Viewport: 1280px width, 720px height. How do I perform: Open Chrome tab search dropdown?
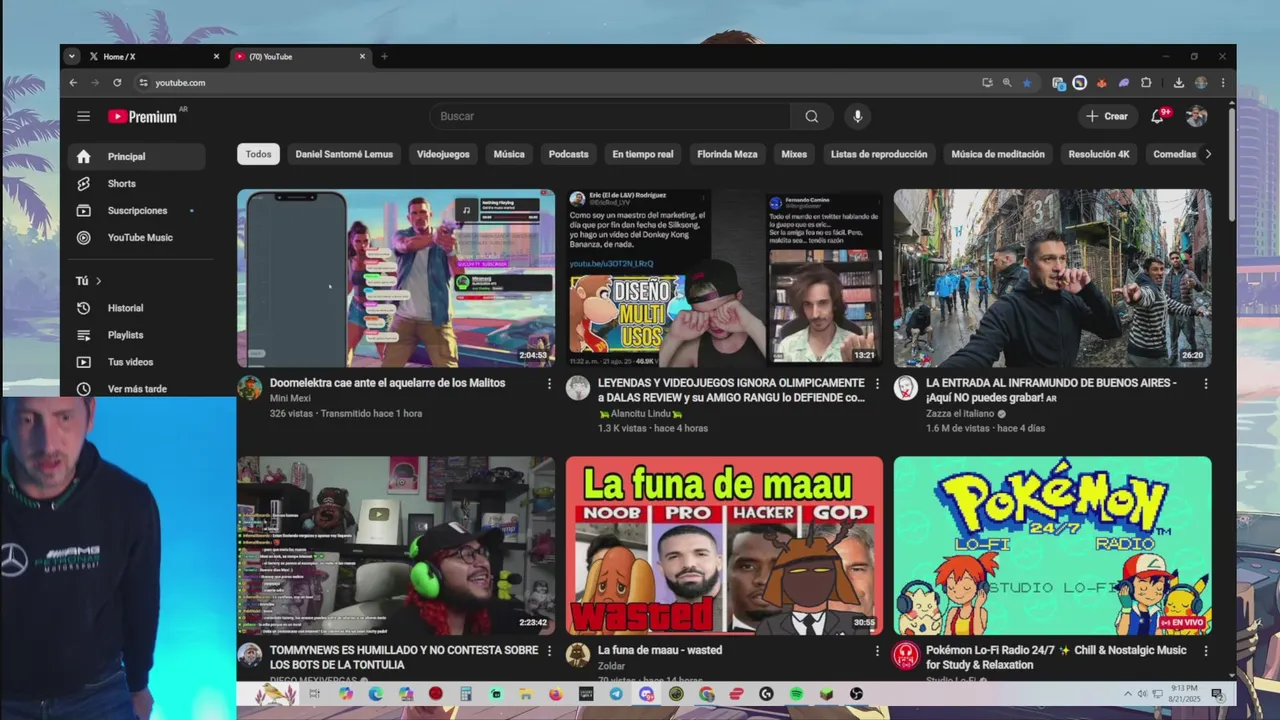tap(72, 56)
